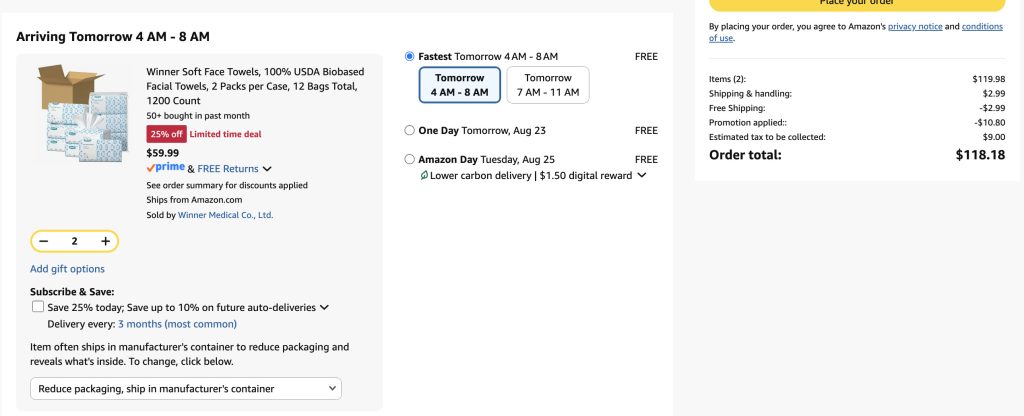
Task: Click the quantity value 2 field
Action: click(x=74, y=241)
